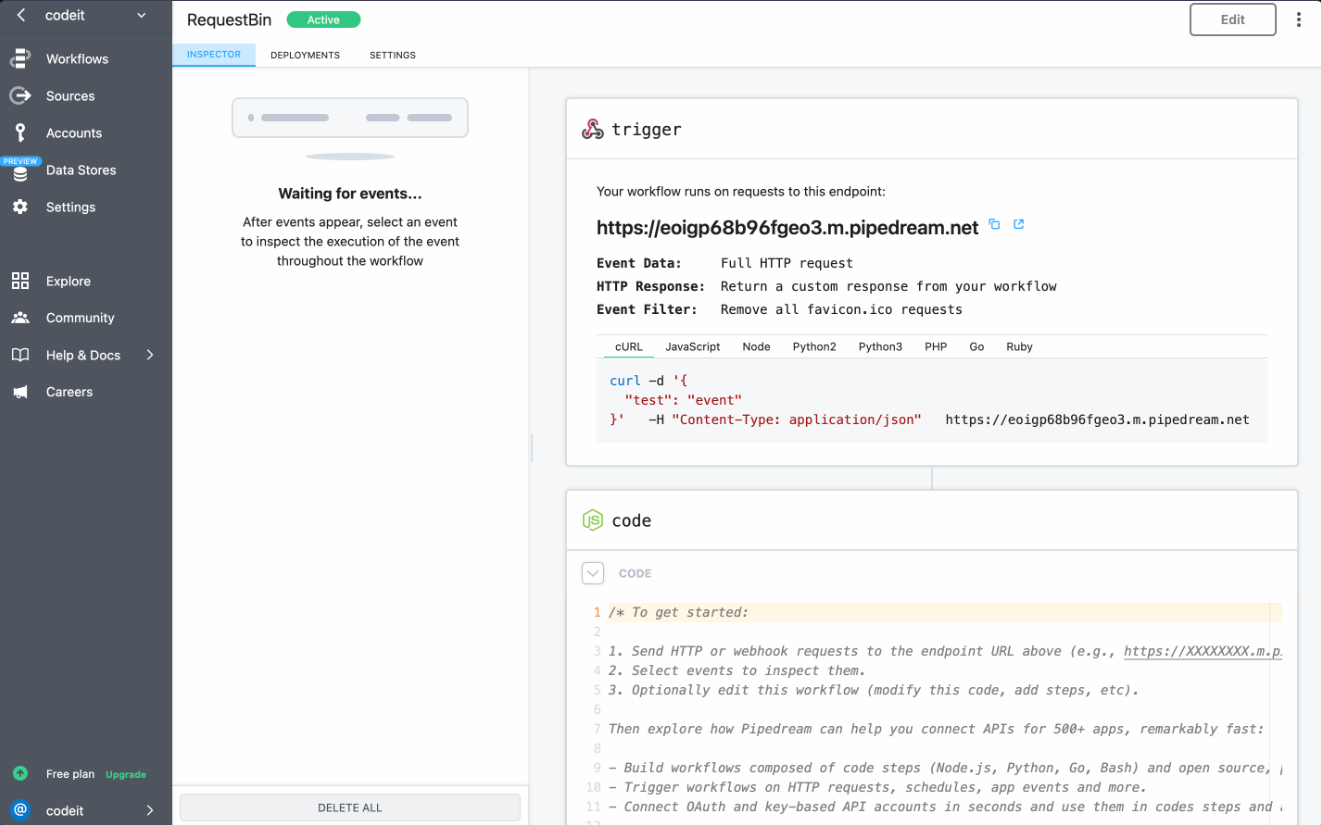Click code line 'Select events to inspect them'
1321x825 pixels.
pos(737,671)
